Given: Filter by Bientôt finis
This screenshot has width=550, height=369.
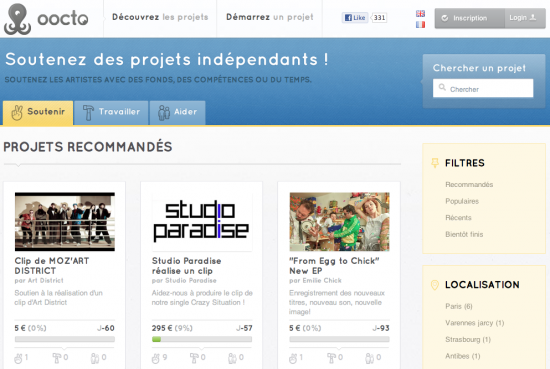Looking at the screenshot, I should pos(464,234).
